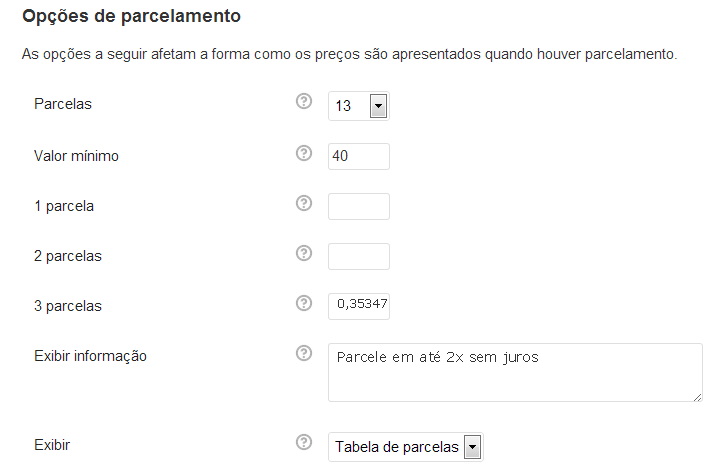Viewport: 723px width, 474px height.
Task: Click the Exibir informação label
Action: pos(90,356)
